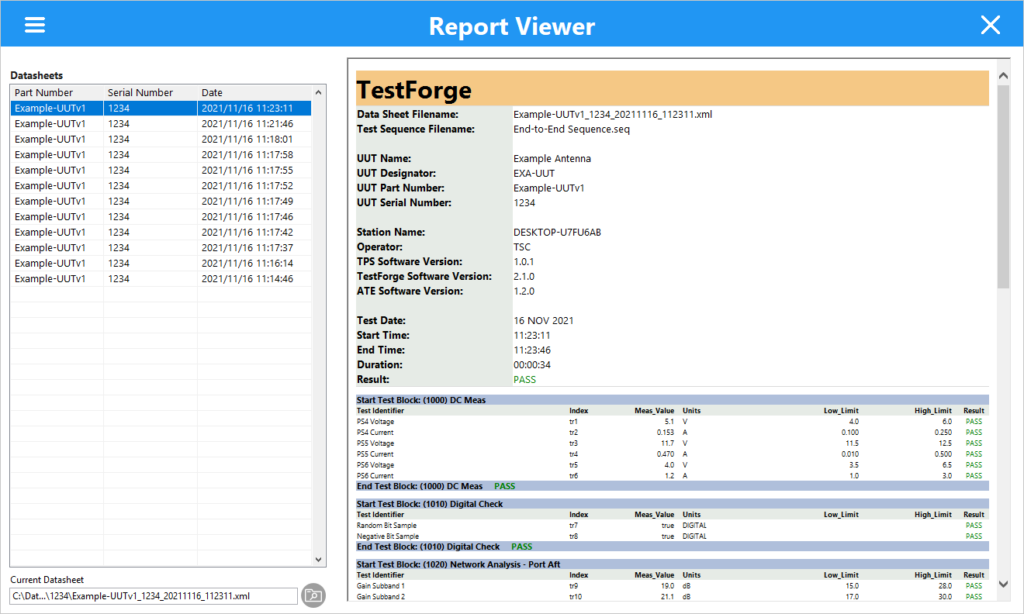Click the Gain Subband 2 row
The width and height of the screenshot is (1024, 614).
coord(672,596)
